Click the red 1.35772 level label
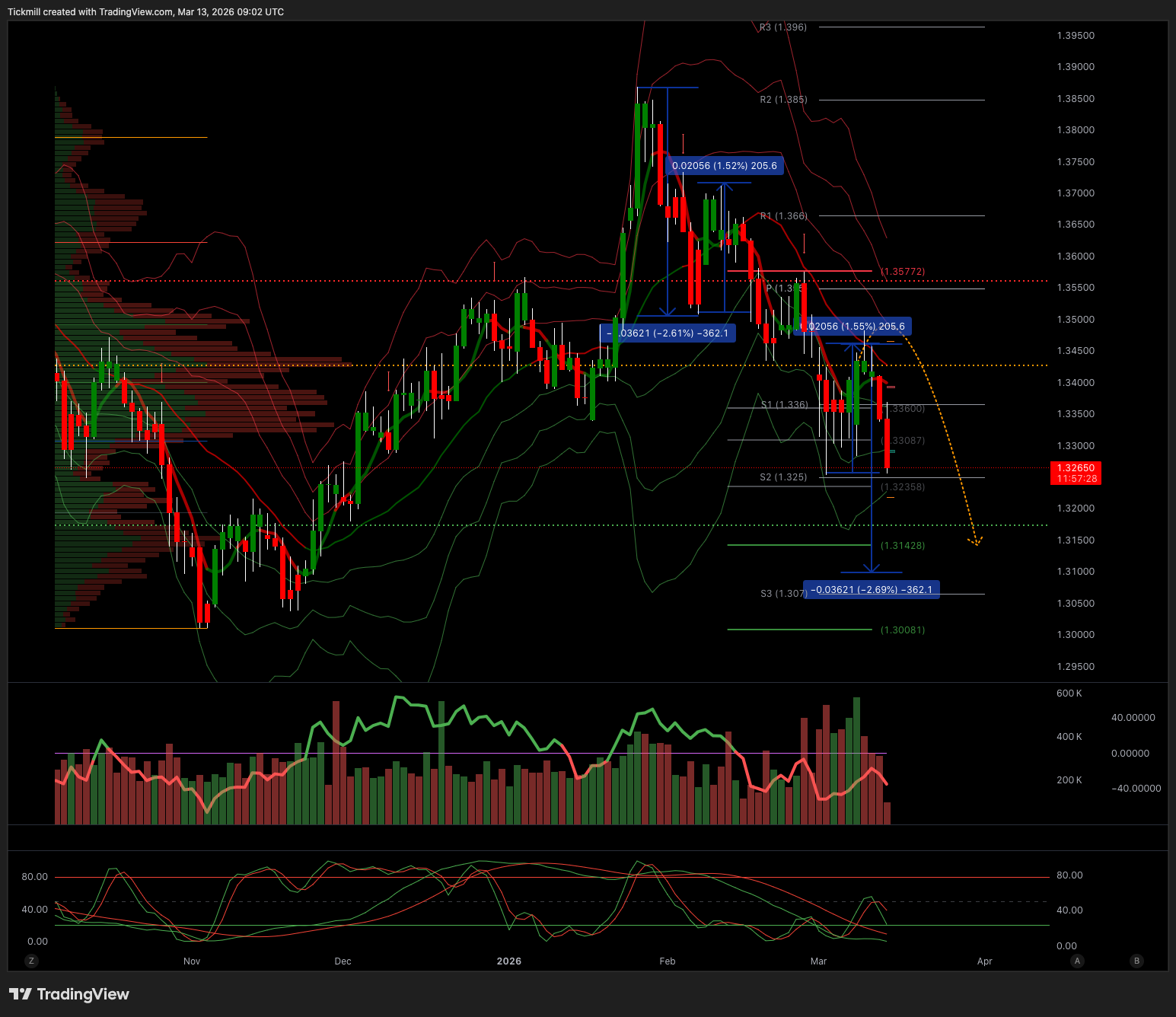Viewport: 1176px width, 1017px height. pyautogui.click(x=903, y=272)
